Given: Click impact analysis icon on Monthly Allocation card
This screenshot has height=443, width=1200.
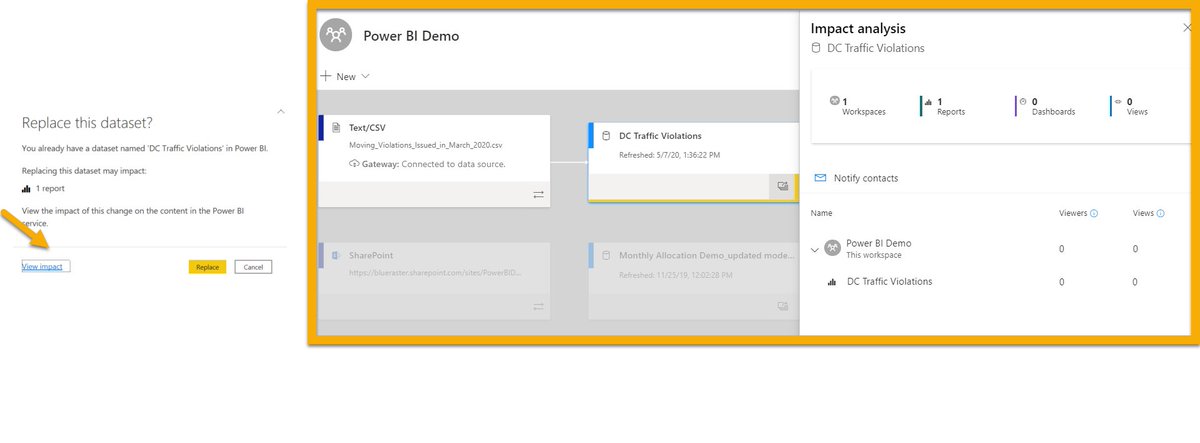Looking at the screenshot, I should [782, 306].
